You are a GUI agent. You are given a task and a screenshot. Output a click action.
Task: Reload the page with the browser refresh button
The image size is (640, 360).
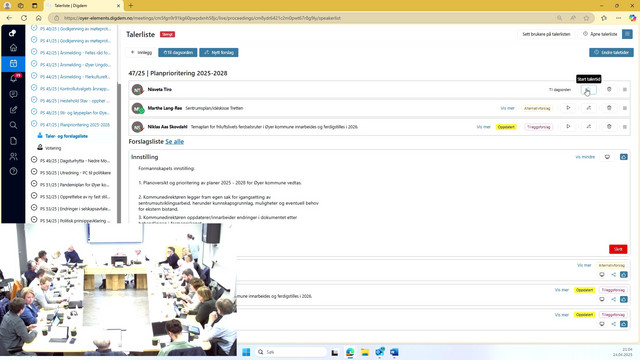coord(24,18)
